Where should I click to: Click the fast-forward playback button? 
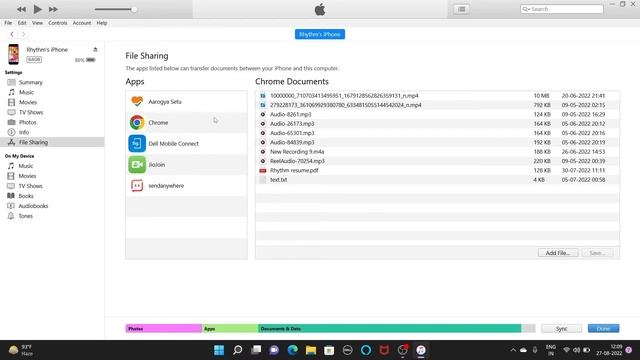pyautogui.click(x=53, y=9)
